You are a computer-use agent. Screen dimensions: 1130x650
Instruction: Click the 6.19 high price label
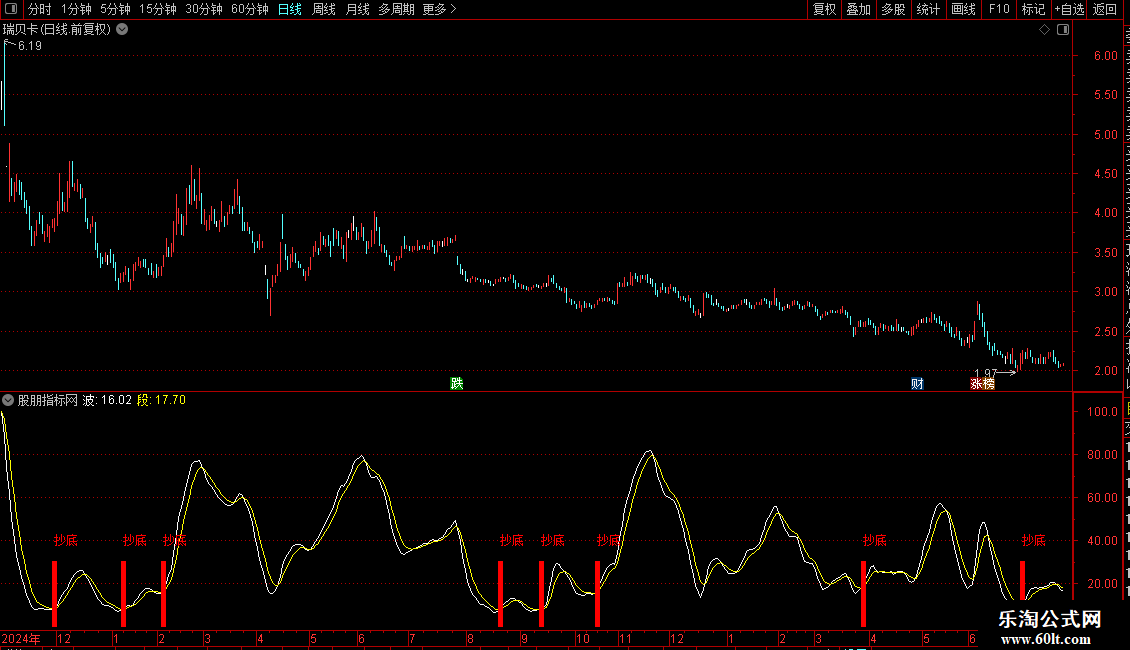(30, 45)
